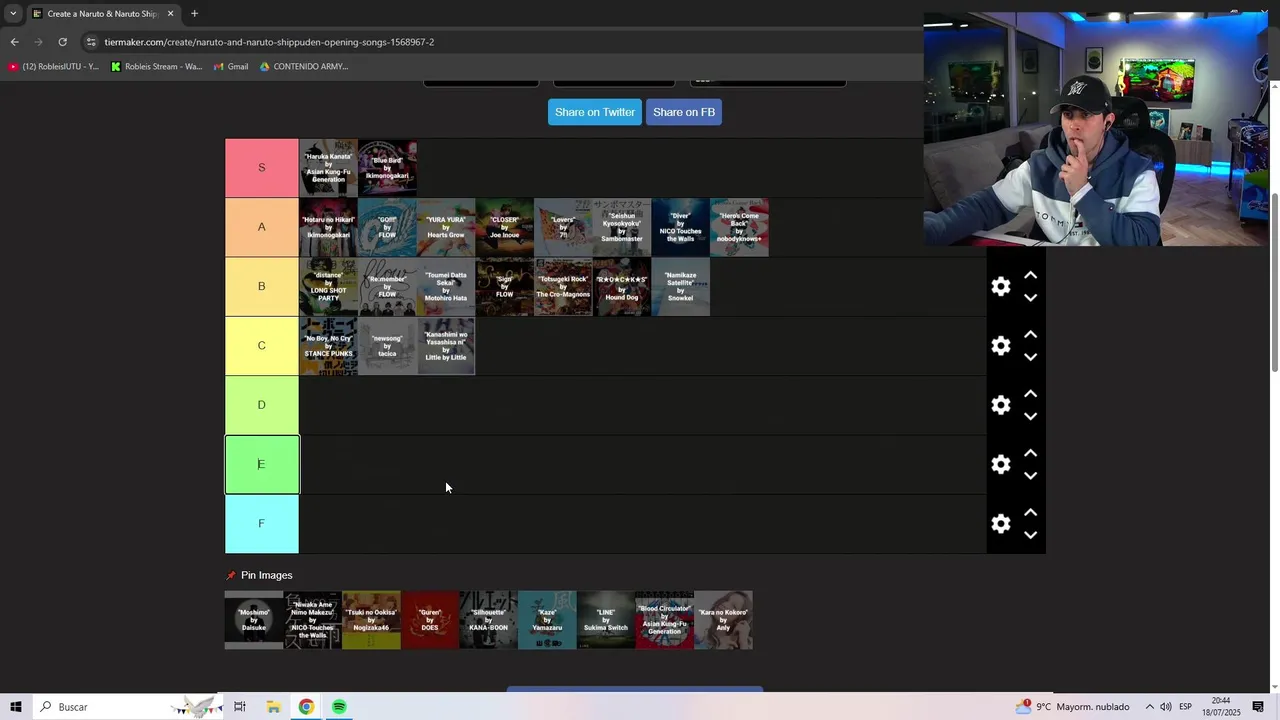The width and height of the screenshot is (1280, 720).
Task: Open settings gear for tier D row
Action: 1001,405
